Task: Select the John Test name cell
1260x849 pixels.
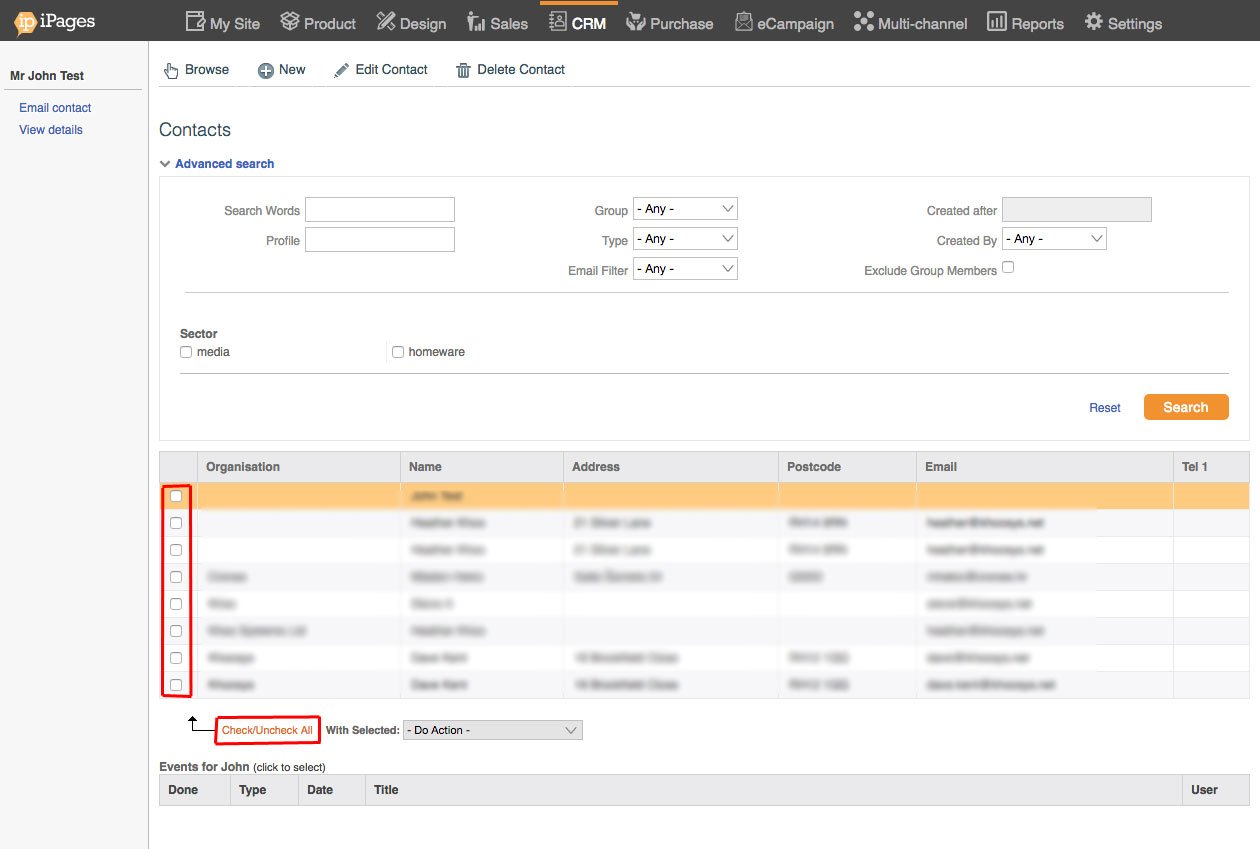Action: 482,496
